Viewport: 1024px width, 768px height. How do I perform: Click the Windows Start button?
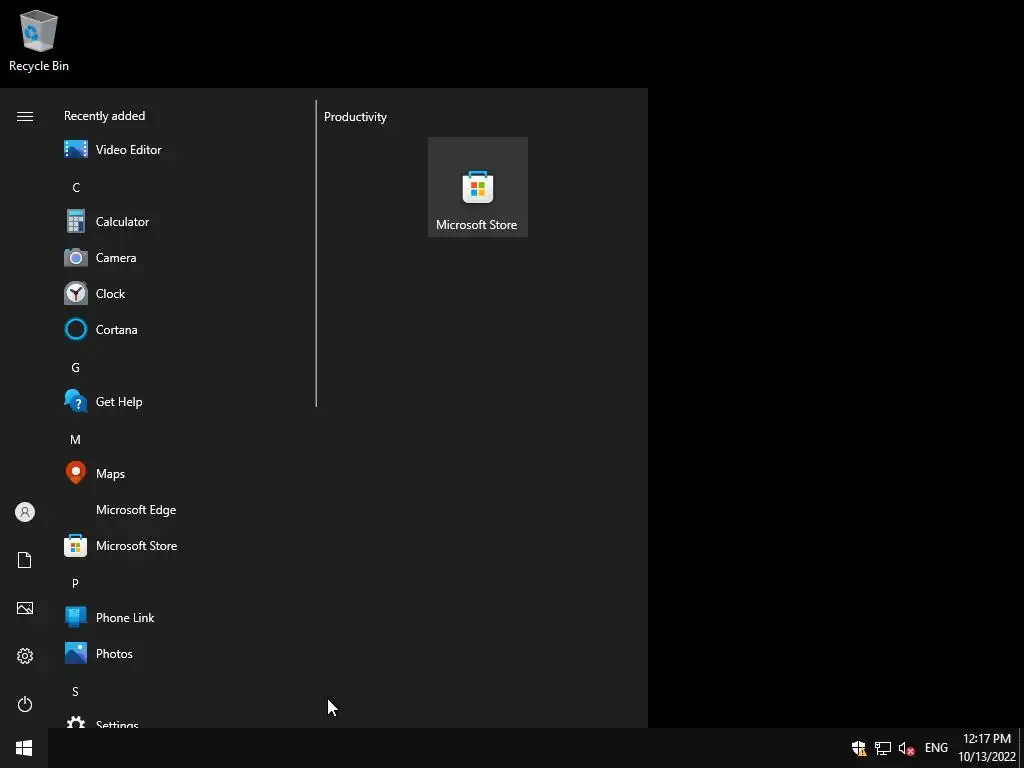click(24, 748)
